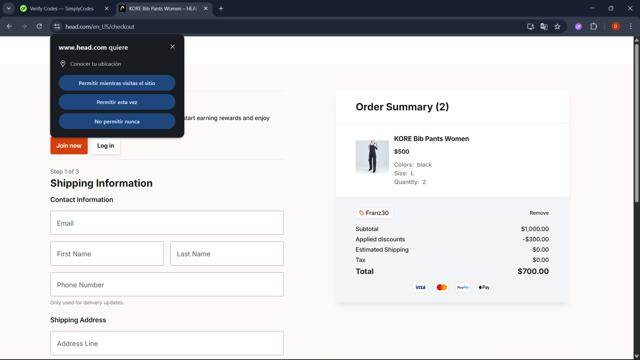Bookmark this page with the star icon
640x360 pixels.
(x=557, y=27)
